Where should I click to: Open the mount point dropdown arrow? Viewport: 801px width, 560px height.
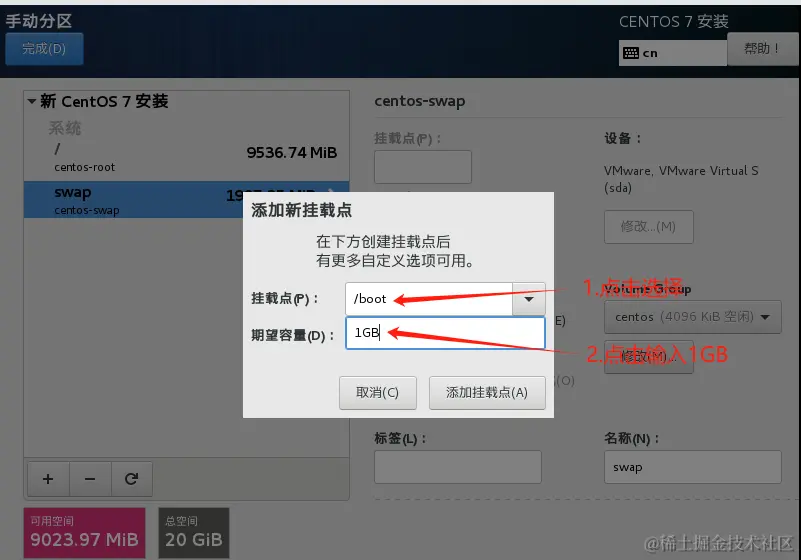pos(529,299)
